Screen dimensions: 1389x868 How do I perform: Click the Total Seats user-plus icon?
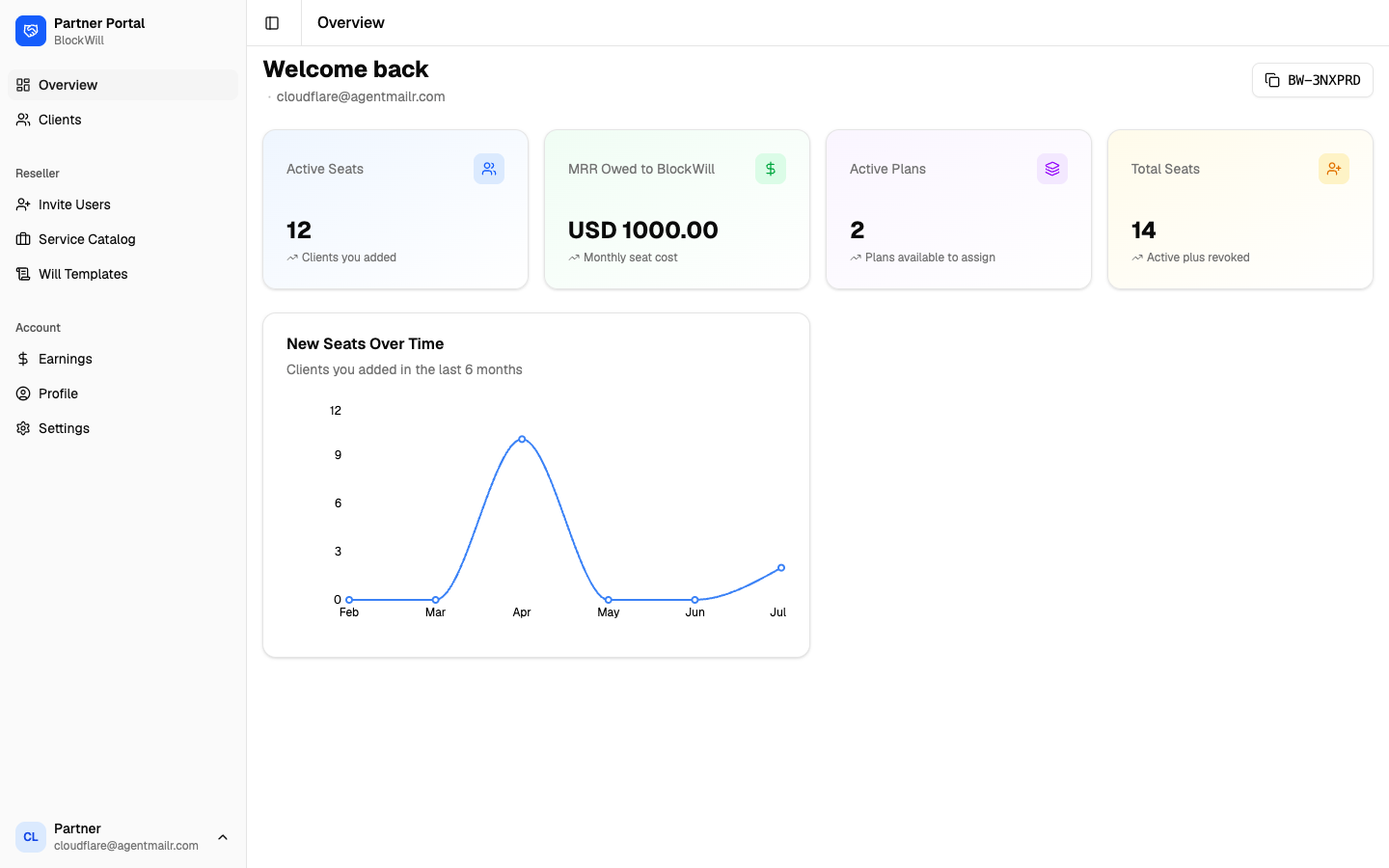pos(1334,169)
